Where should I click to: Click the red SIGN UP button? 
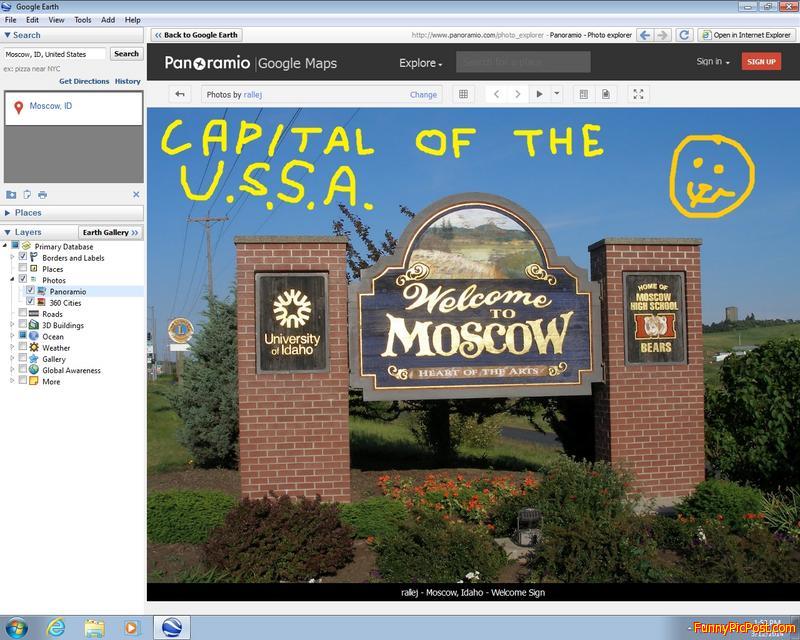click(761, 61)
